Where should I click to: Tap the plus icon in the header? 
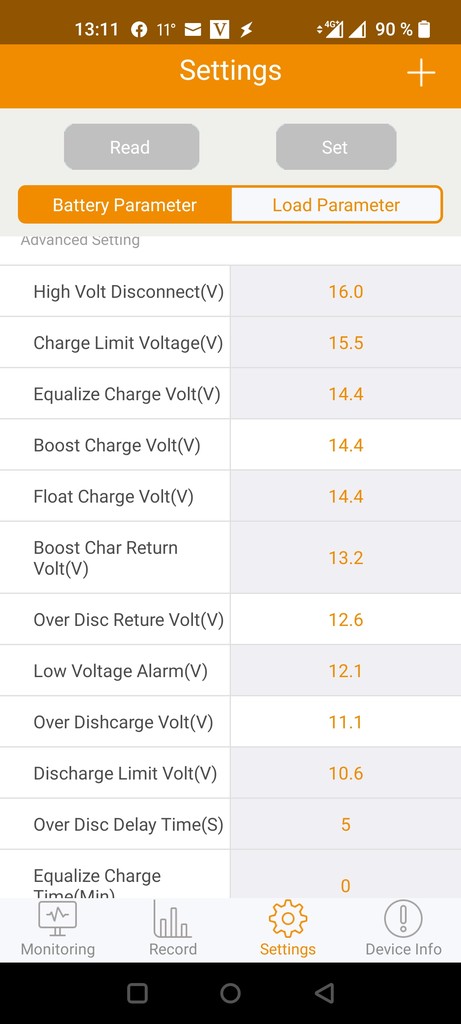tap(421, 72)
